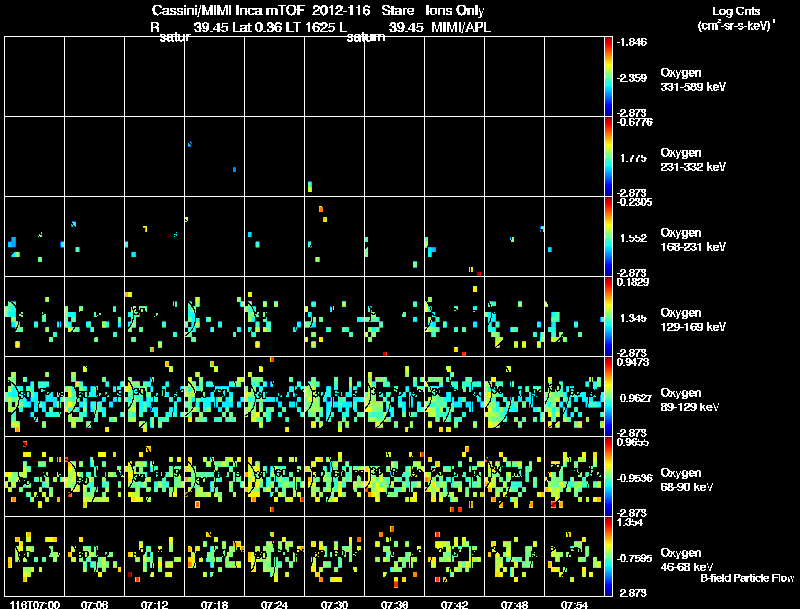
Task: Click the '07:54' time axis label
Action: [574, 604]
